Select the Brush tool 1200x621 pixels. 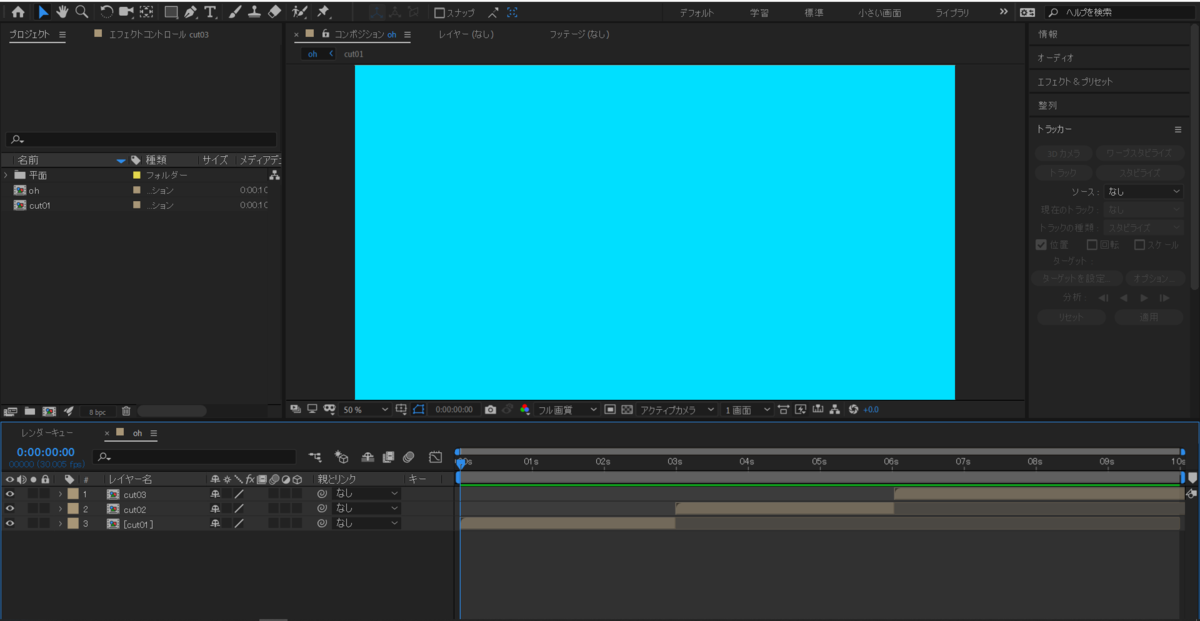pos(235,13)
